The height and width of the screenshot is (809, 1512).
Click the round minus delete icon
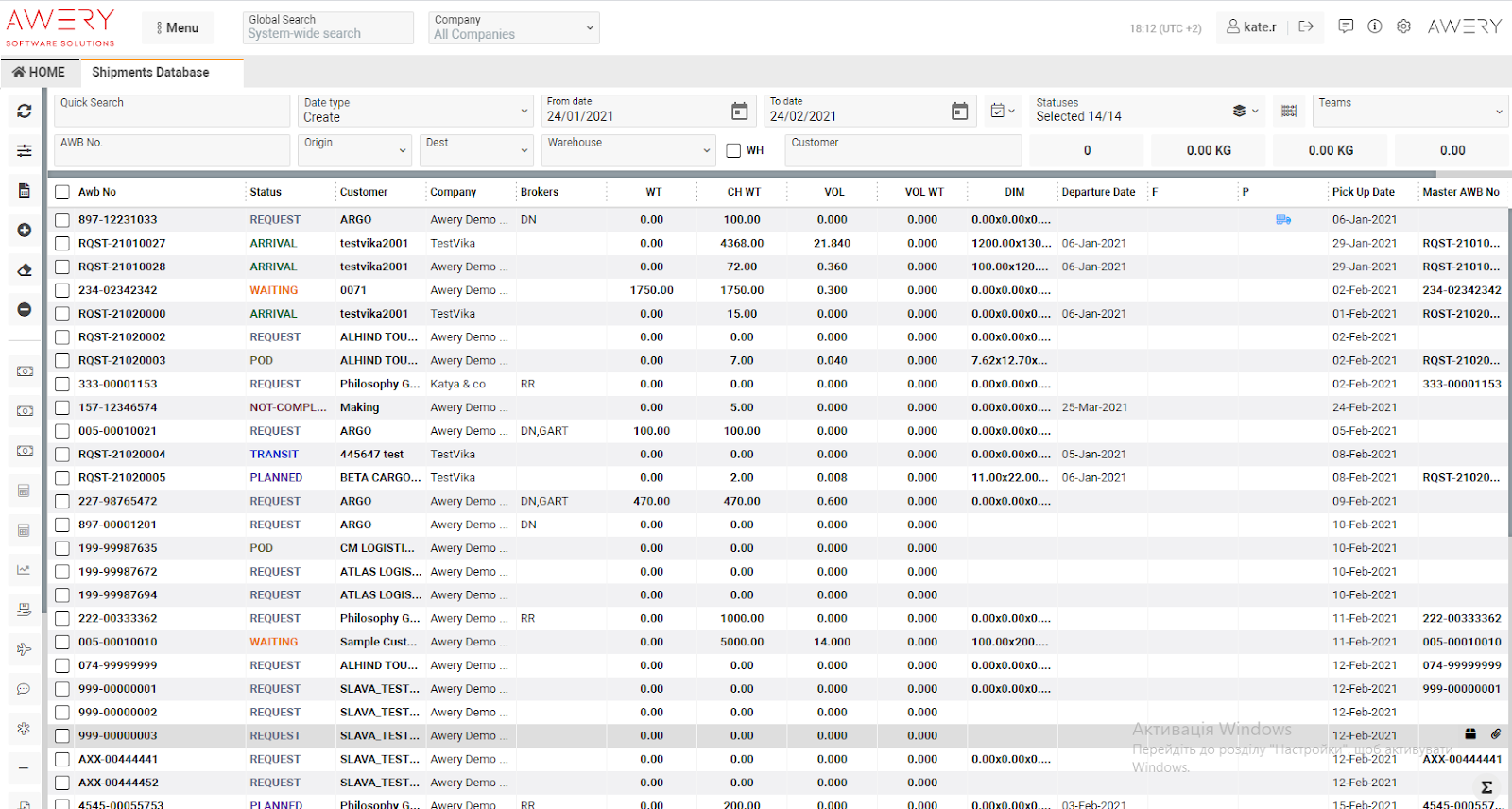coord(25,309)
